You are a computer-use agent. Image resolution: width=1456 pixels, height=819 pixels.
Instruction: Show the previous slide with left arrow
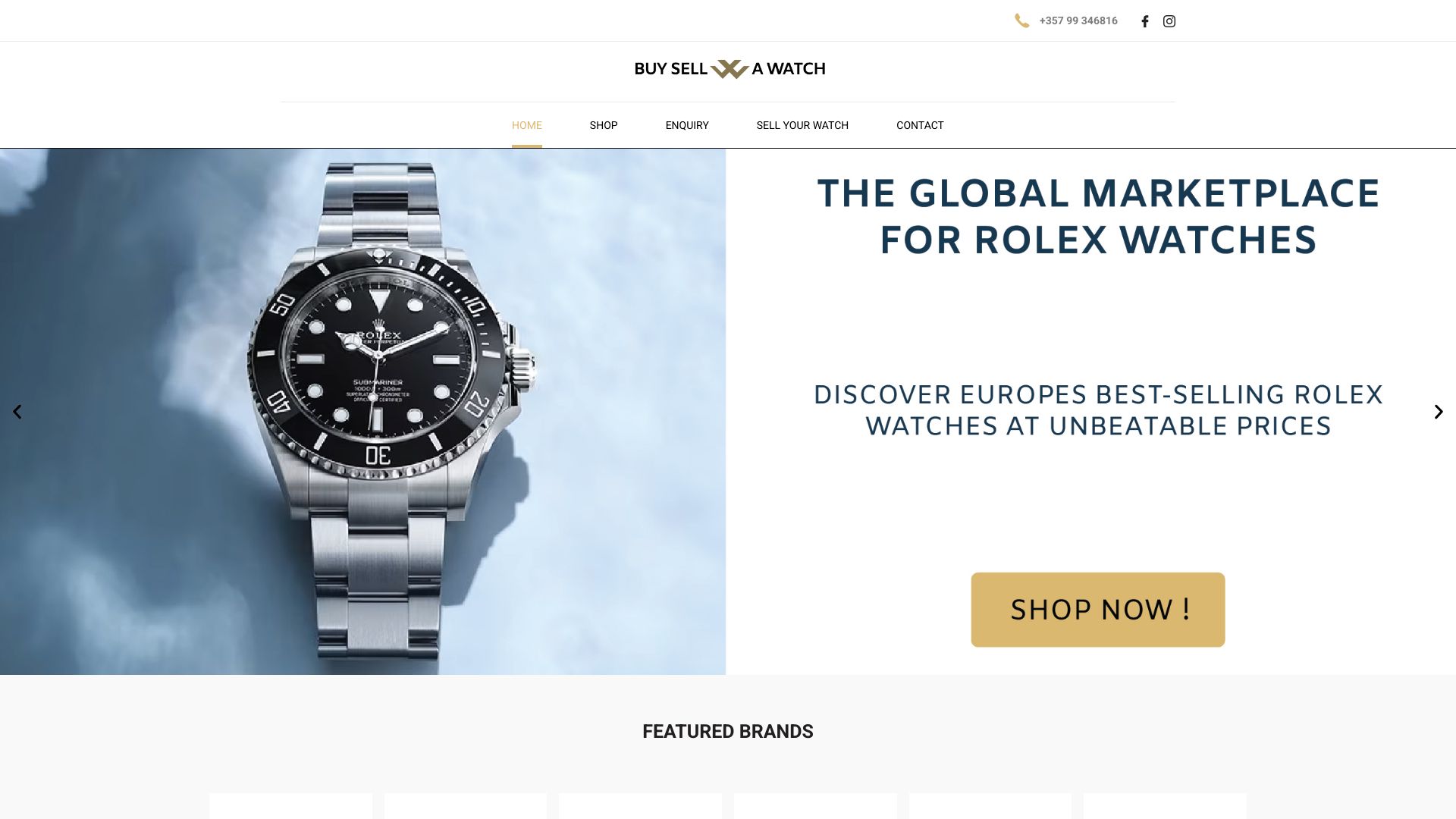pyautogui.click(x=17, y=412)
